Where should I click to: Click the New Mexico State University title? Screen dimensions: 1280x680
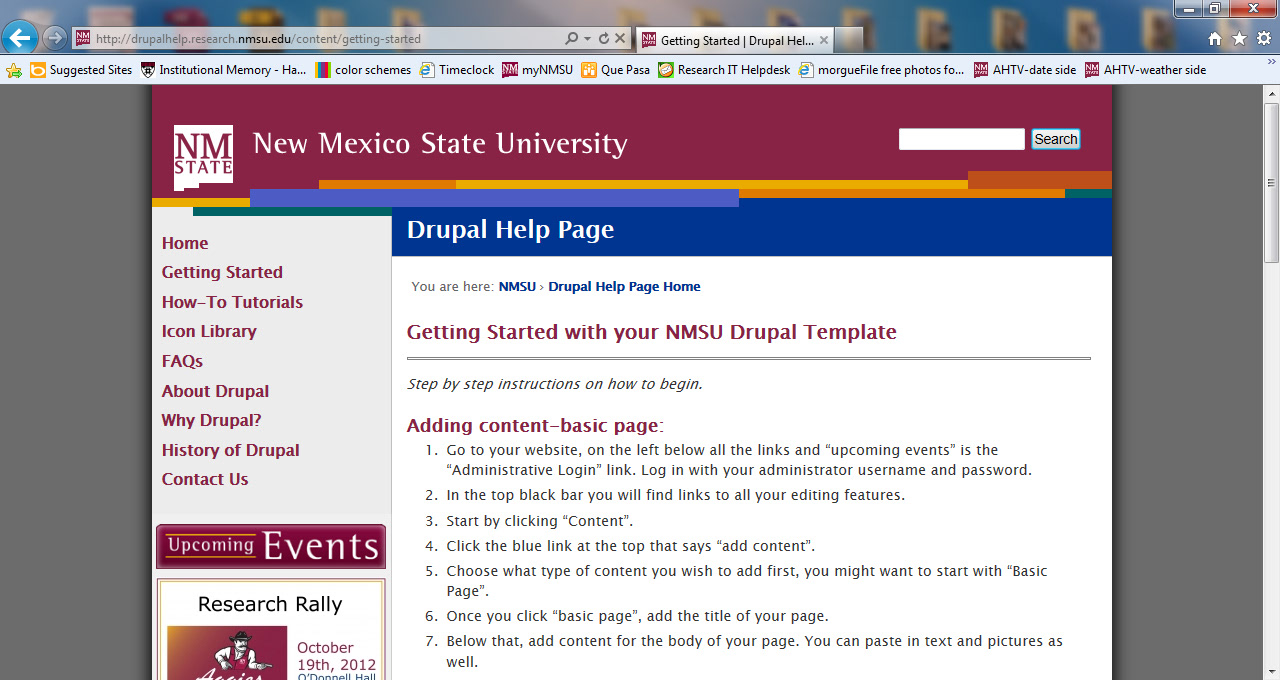coord(440,143)
